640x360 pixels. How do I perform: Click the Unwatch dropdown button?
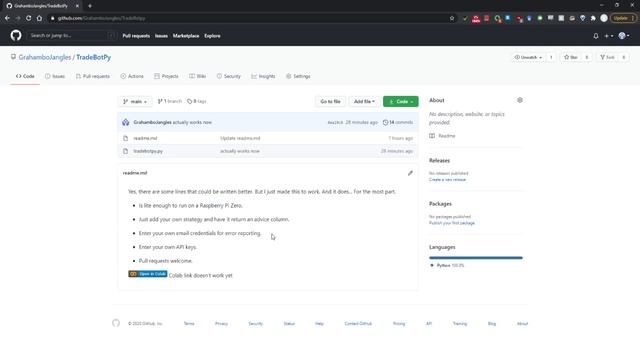528,57
